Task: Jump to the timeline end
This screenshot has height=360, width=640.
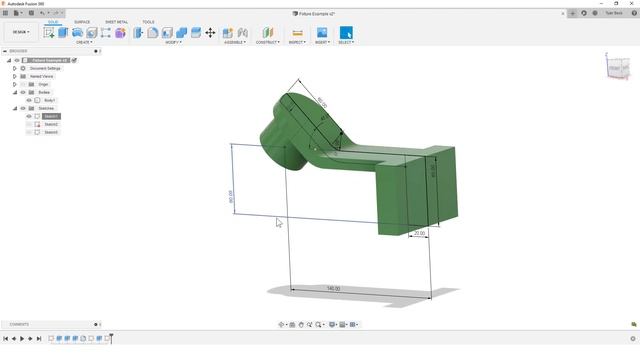Action: click(x=39, y=339)
